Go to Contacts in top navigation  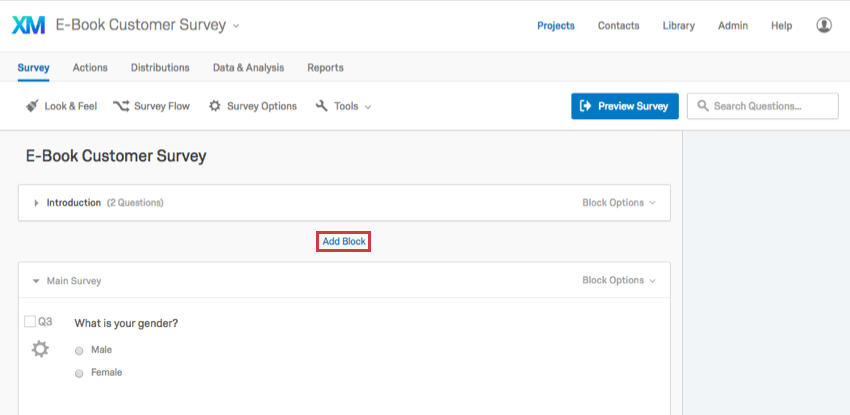pyautogui.click(x=619, y=25)
